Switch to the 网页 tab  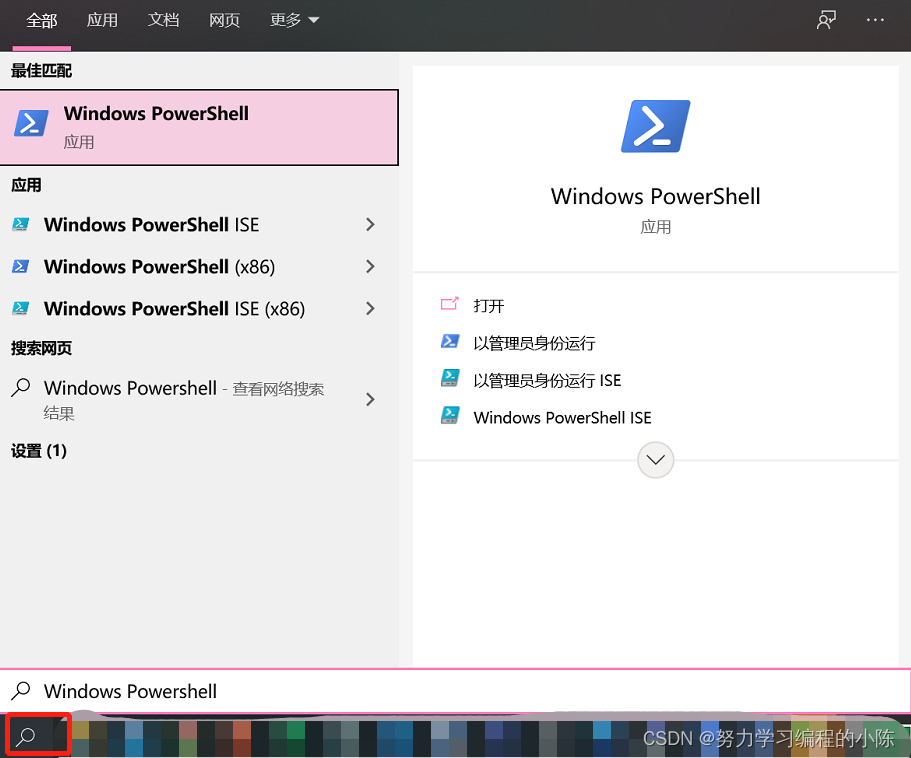click(x=224, y=20)
